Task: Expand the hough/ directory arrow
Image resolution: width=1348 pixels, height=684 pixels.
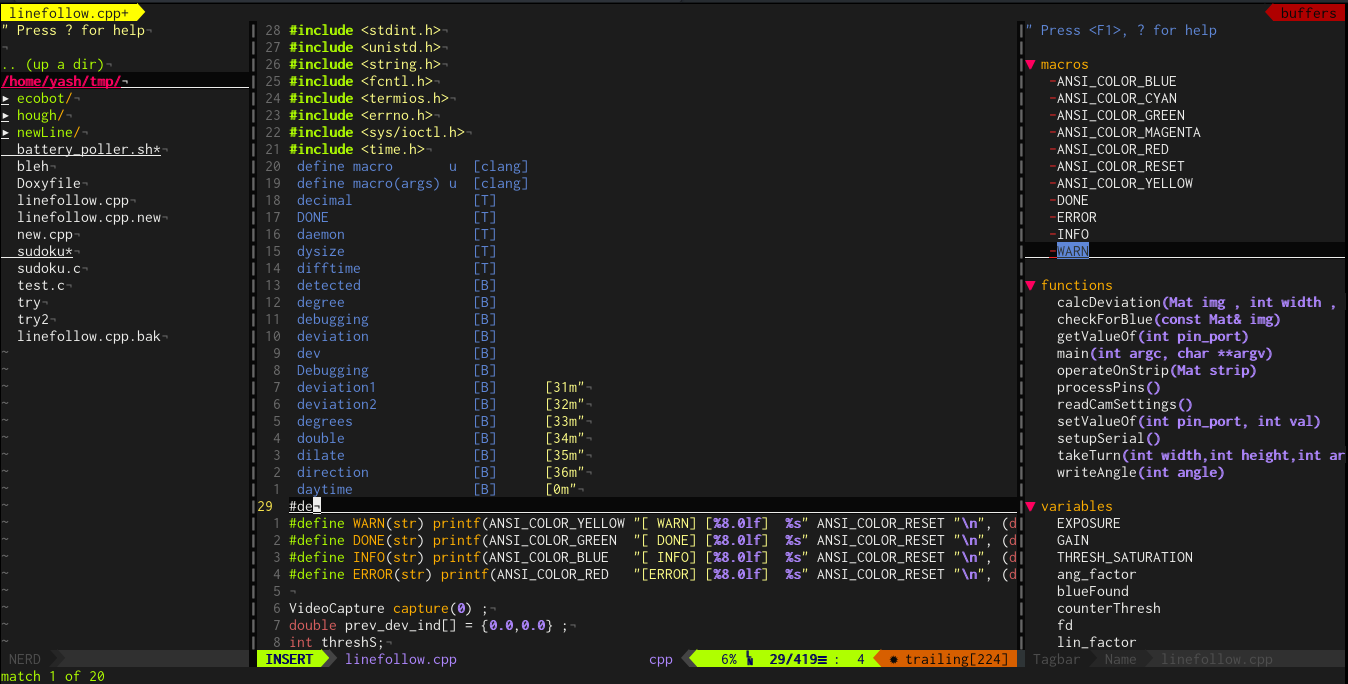Action: tap(6, 115)
